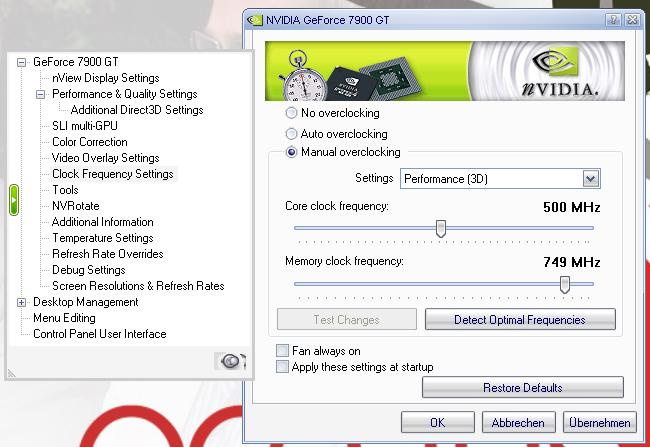Open nView Display Settings
Viewport: 650px width, 447px height.
tap(106, 78)
